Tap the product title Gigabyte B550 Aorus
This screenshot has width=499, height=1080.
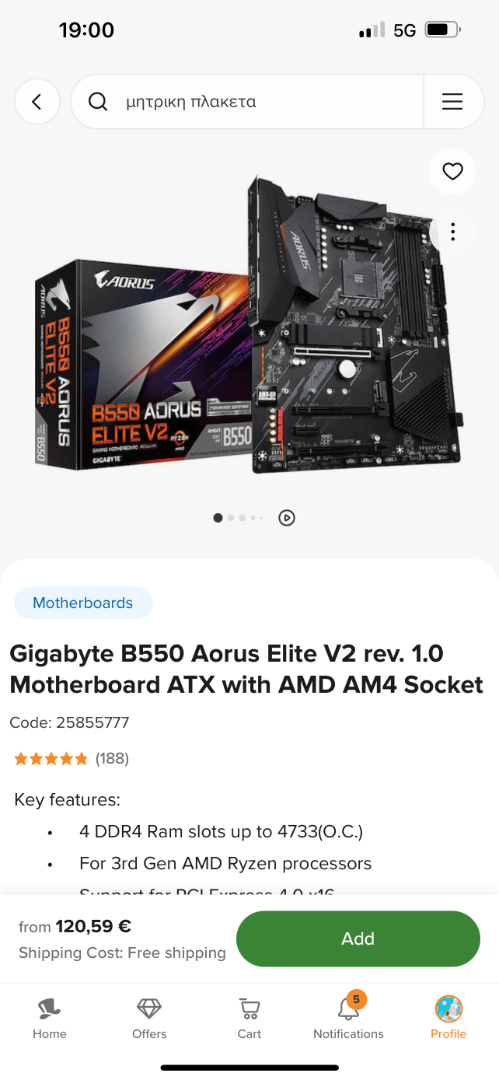pos(246,668)
